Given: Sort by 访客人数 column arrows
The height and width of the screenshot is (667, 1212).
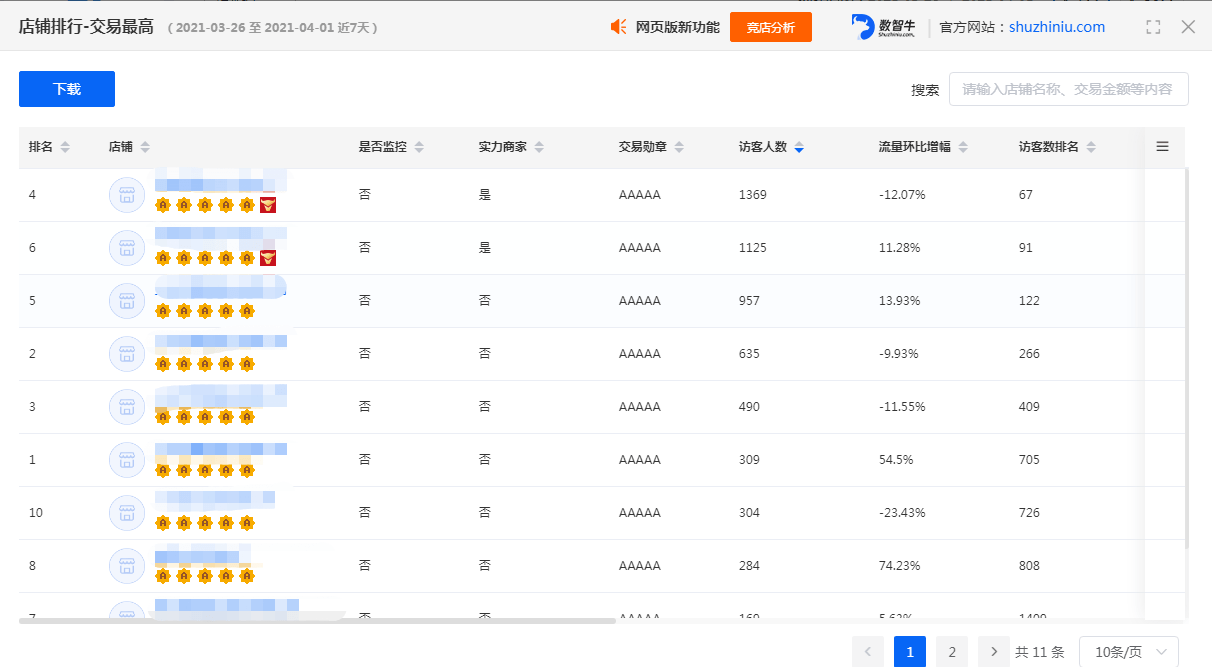Looking at the screenshot, I should point(799,148).
